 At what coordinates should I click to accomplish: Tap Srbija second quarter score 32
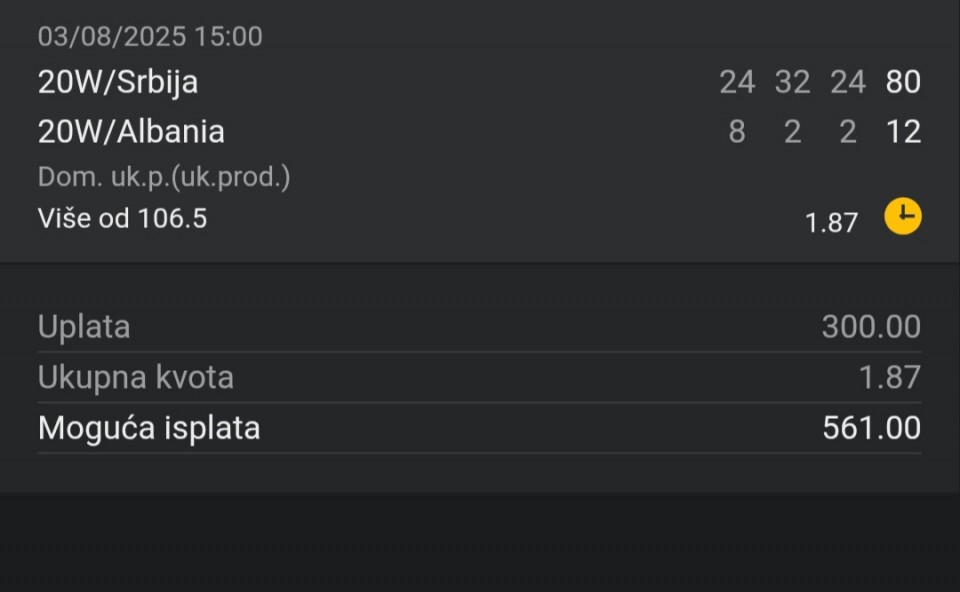pos(793,82)
